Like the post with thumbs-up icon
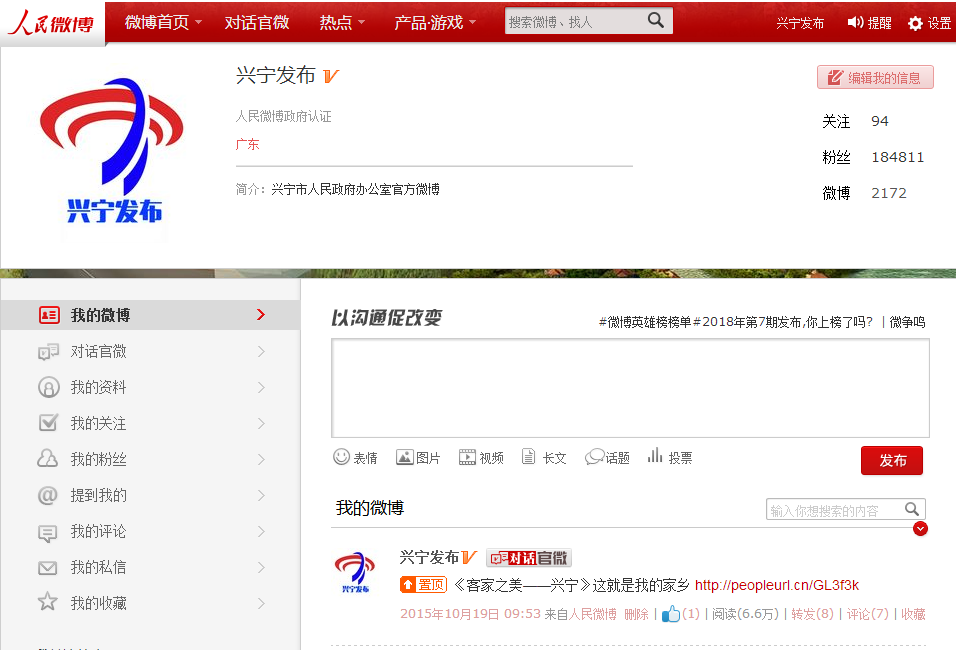 click(671, 614)
